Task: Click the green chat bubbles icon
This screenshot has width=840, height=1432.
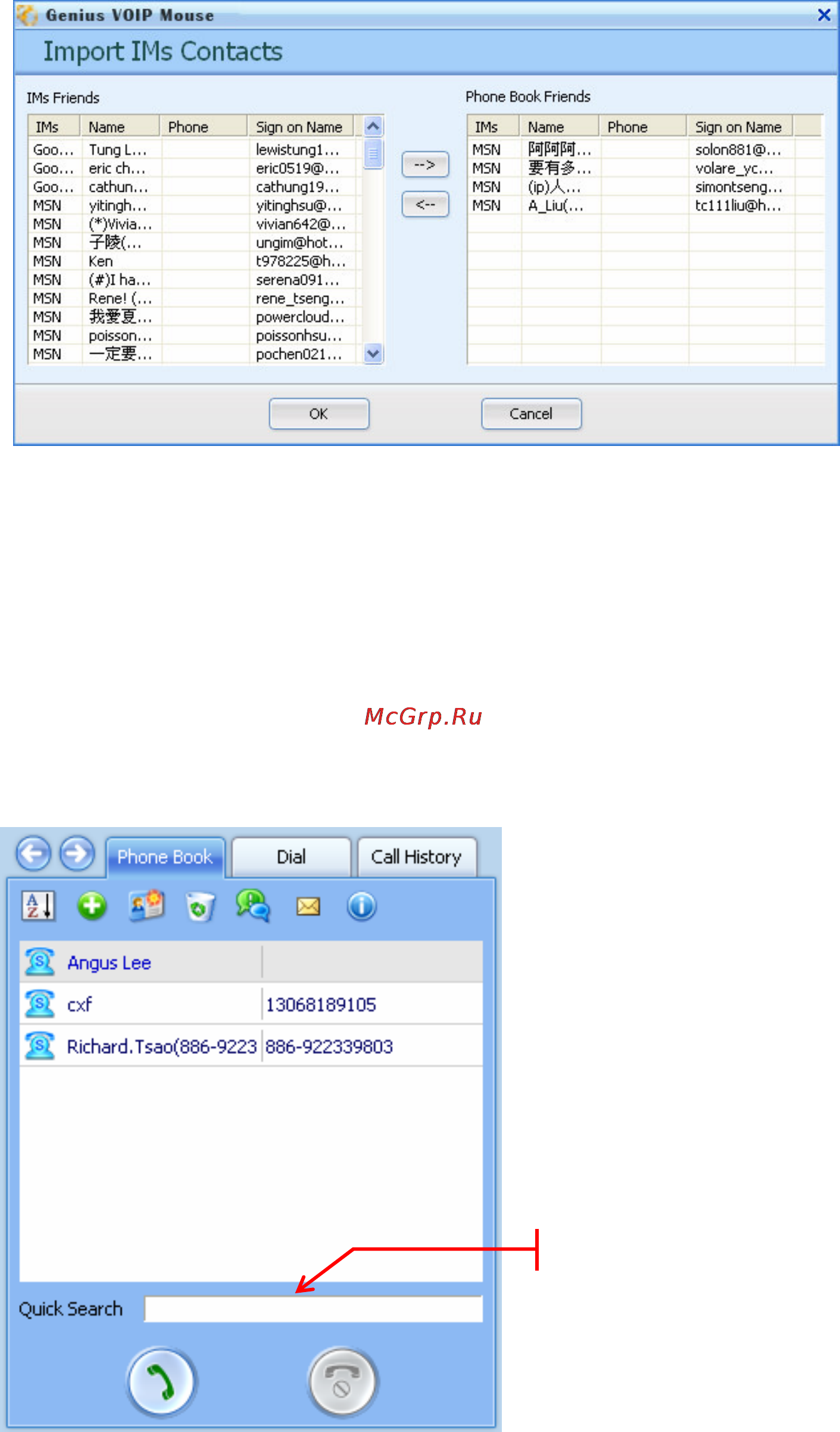Action: (x=252, y=906)
